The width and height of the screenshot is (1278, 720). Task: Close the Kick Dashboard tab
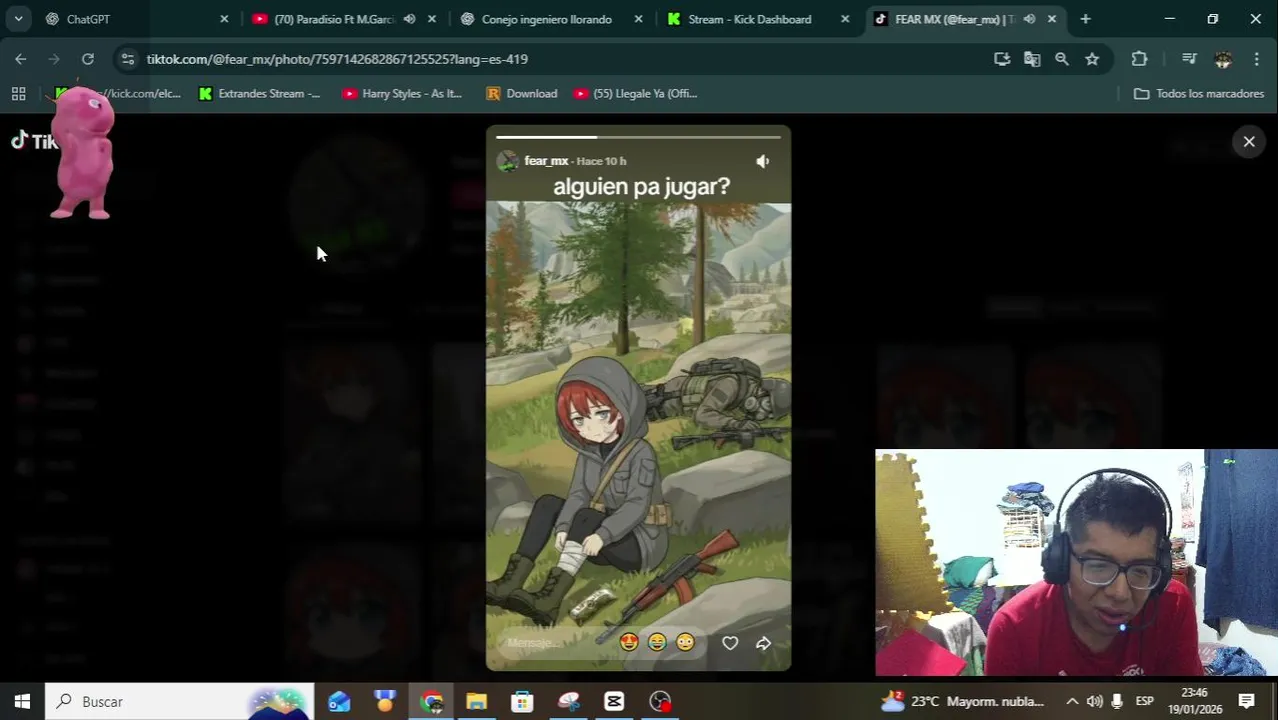pyautogui.click(x=845, y=19)
